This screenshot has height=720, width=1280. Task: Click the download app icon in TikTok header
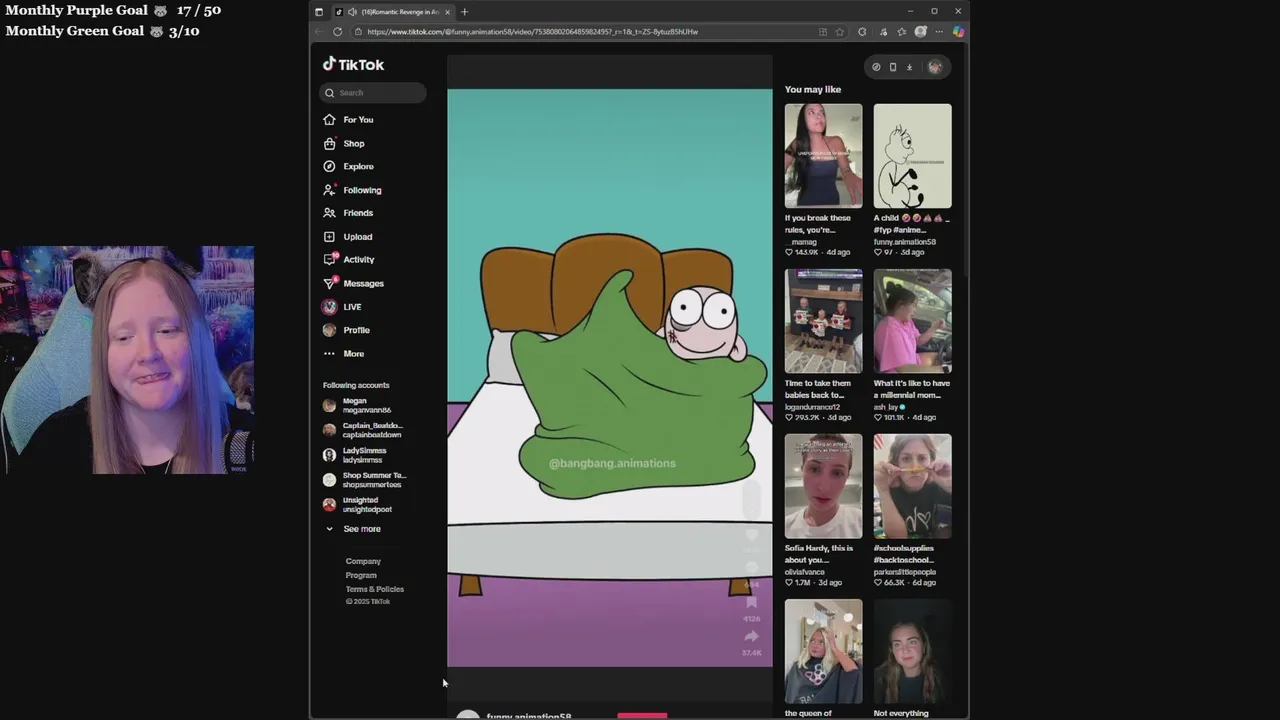(x=909, y=67)
